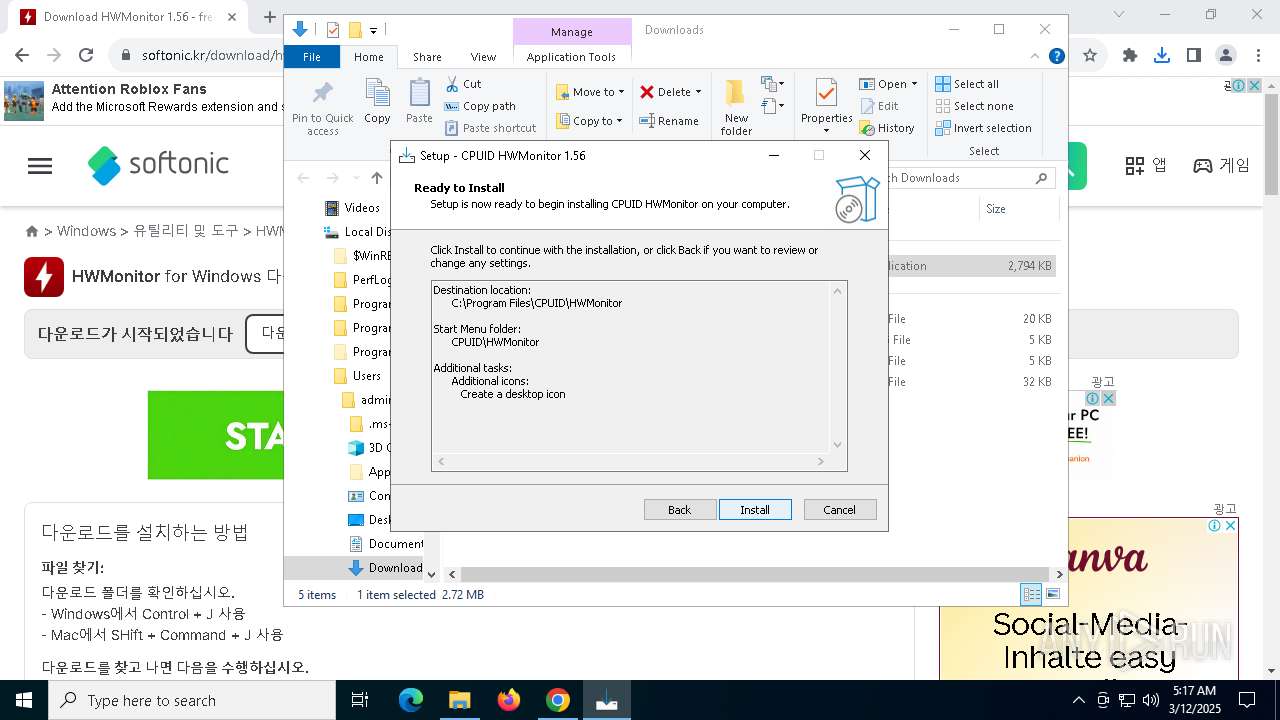Open the View ribbon tab
The image size is (1280, 720).
coord(483,57)
